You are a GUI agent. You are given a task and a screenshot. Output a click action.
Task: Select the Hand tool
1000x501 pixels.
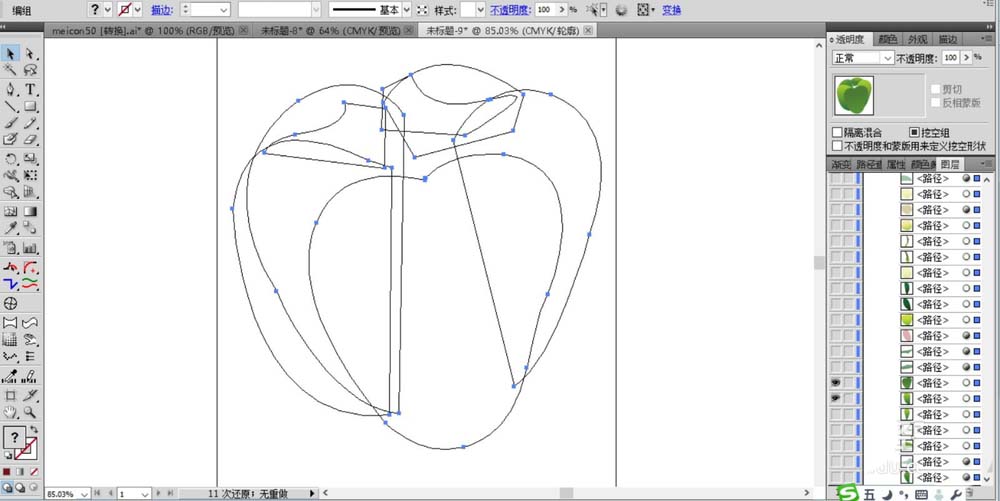11,412
